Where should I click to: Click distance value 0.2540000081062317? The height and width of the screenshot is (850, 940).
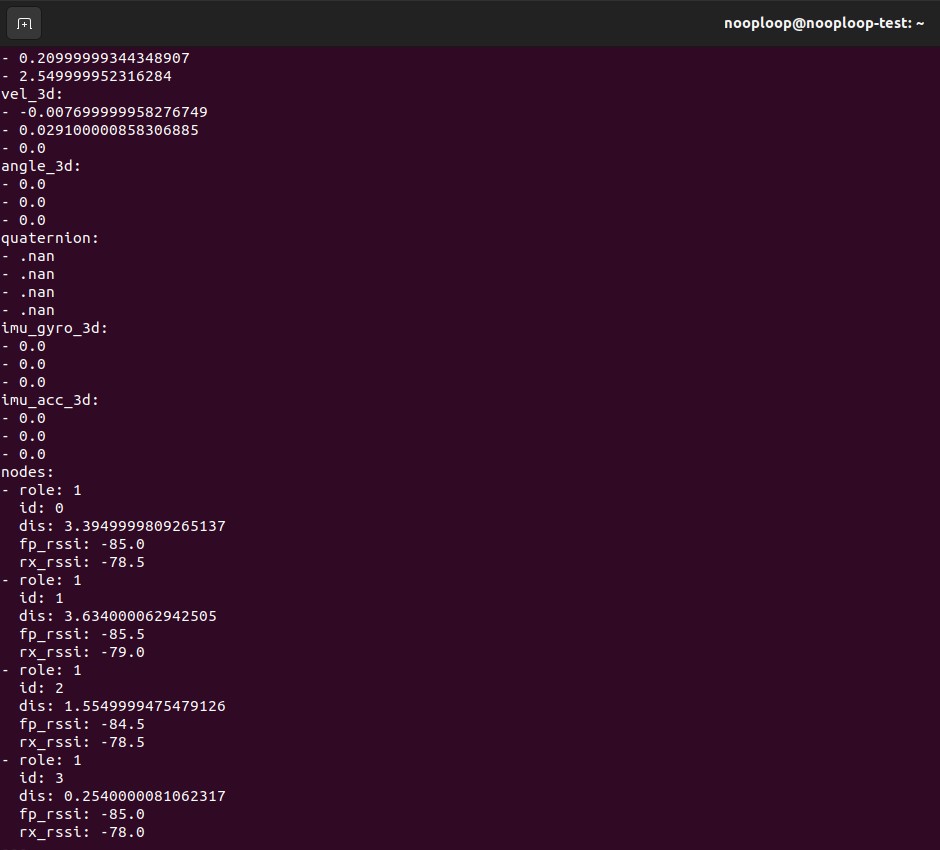pyautogui.click(x=144, y=796)
